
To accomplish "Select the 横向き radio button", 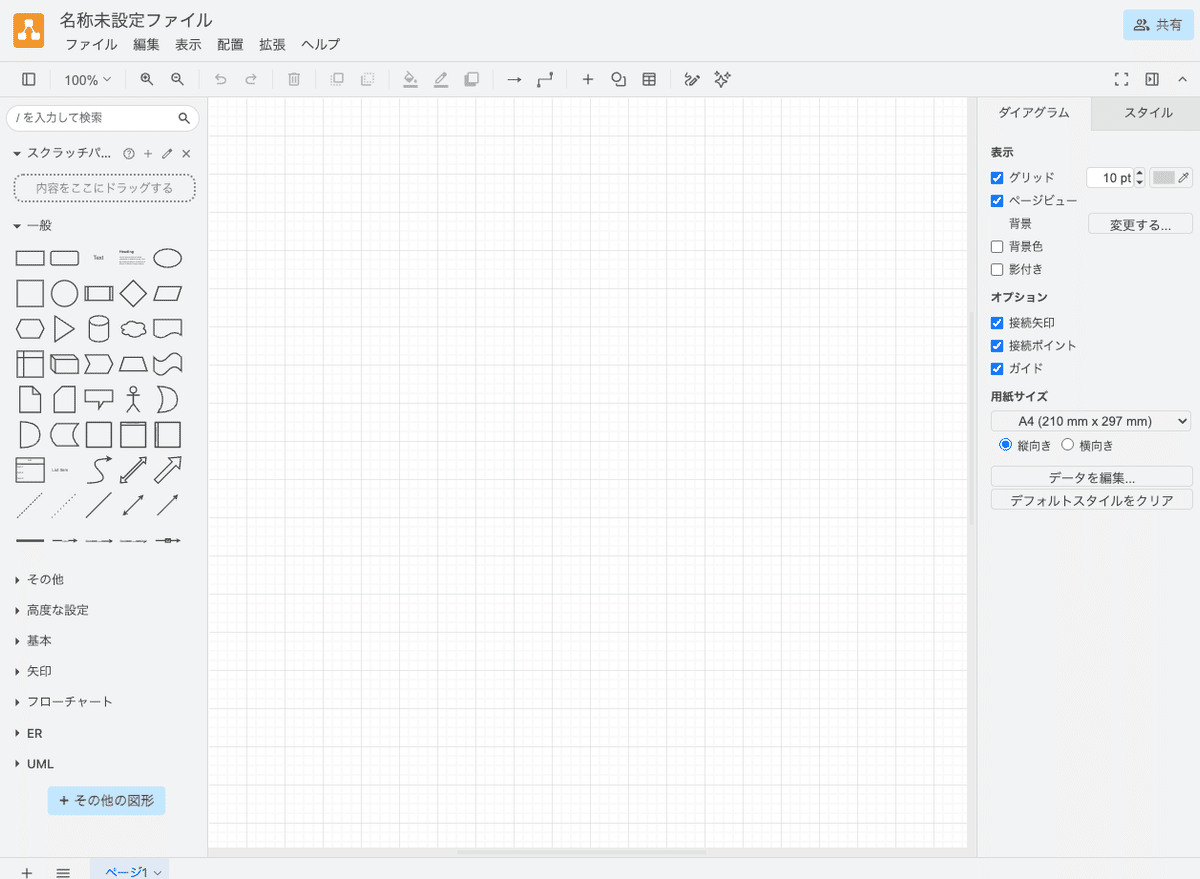I will 1068,445.
